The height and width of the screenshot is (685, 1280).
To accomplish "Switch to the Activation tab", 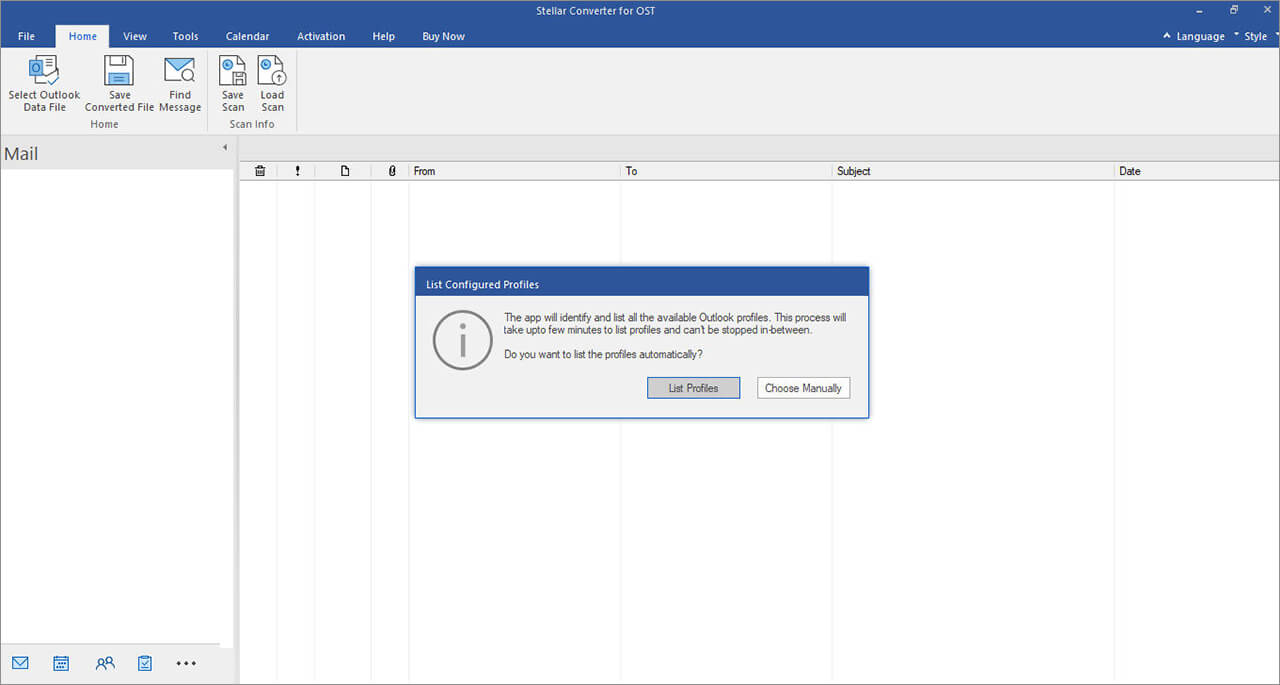I will 321,36.
